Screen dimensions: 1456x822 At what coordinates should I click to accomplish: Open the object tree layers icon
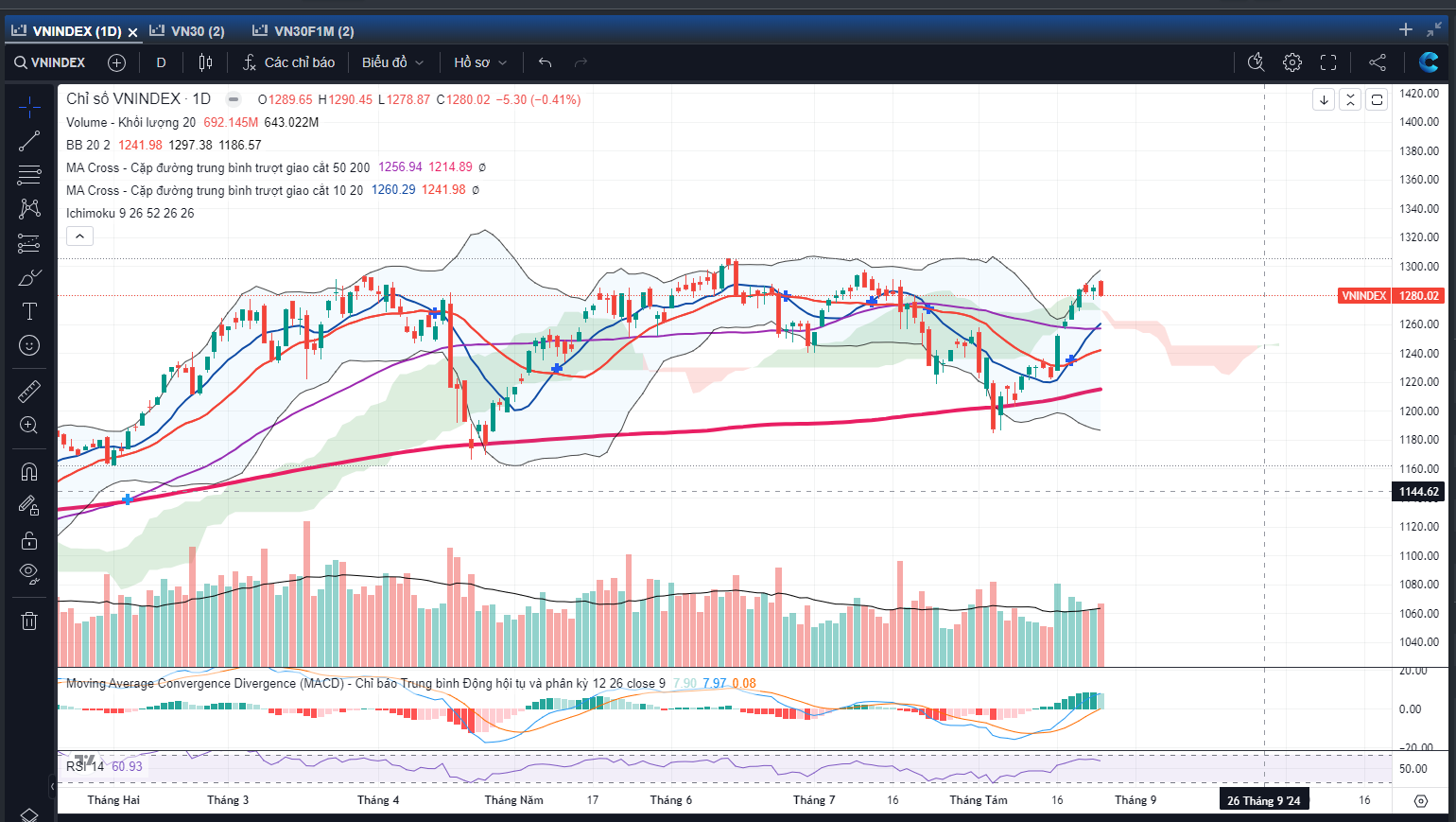pyautogui.click(x=29, y=814)
